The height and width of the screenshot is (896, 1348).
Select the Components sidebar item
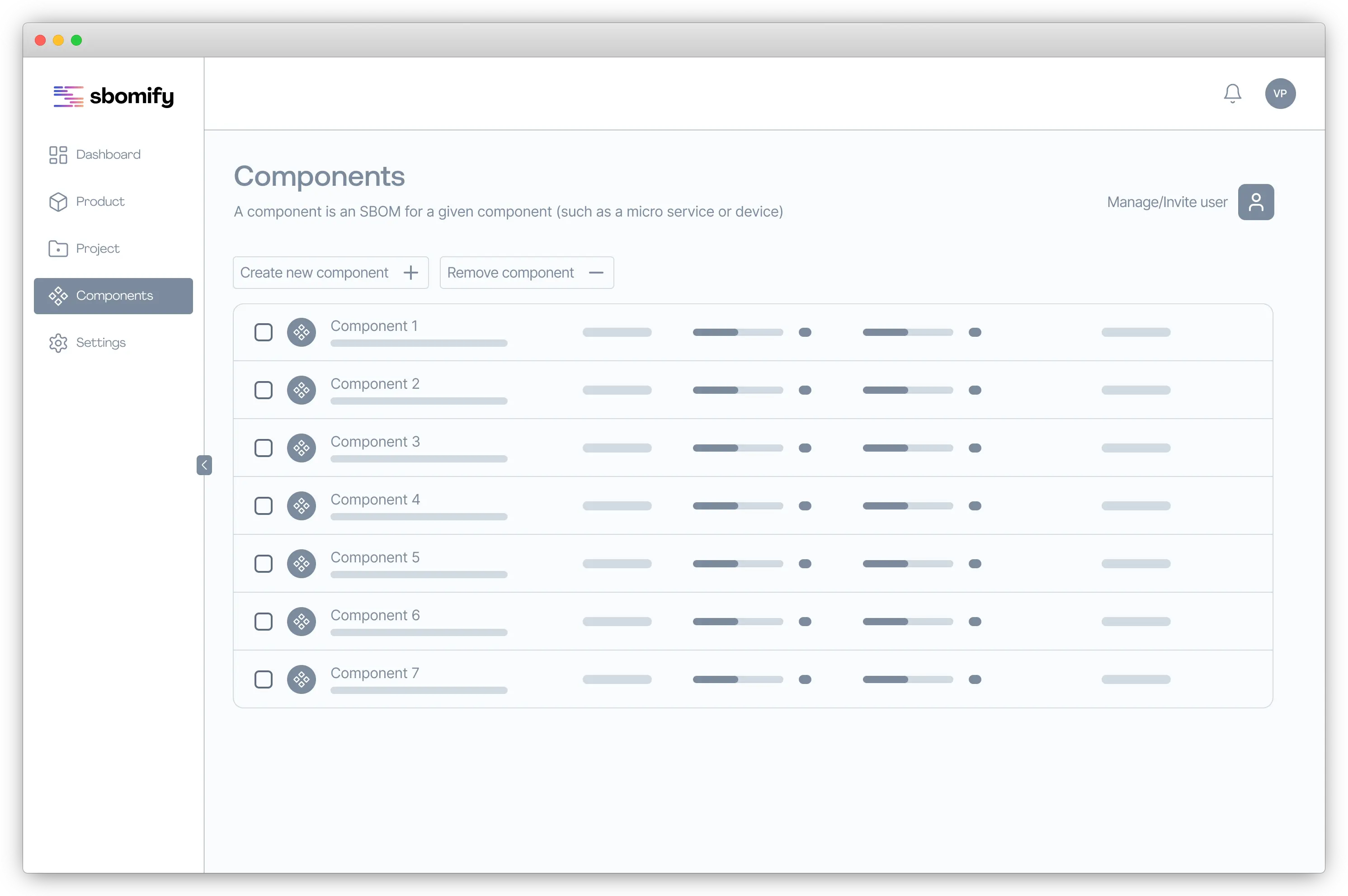pos(113,296)
